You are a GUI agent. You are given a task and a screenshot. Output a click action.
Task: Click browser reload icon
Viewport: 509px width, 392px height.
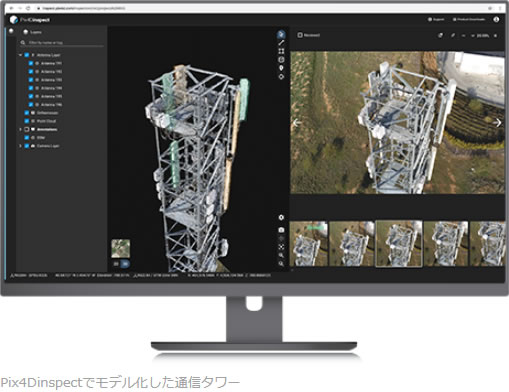(x=28, y=8)
